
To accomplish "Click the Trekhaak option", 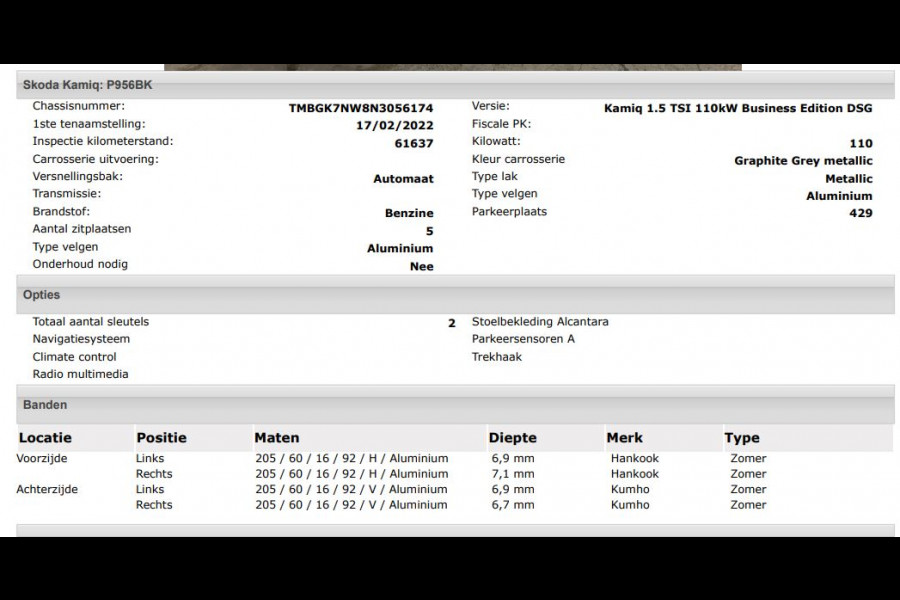I will coord(496,357).
